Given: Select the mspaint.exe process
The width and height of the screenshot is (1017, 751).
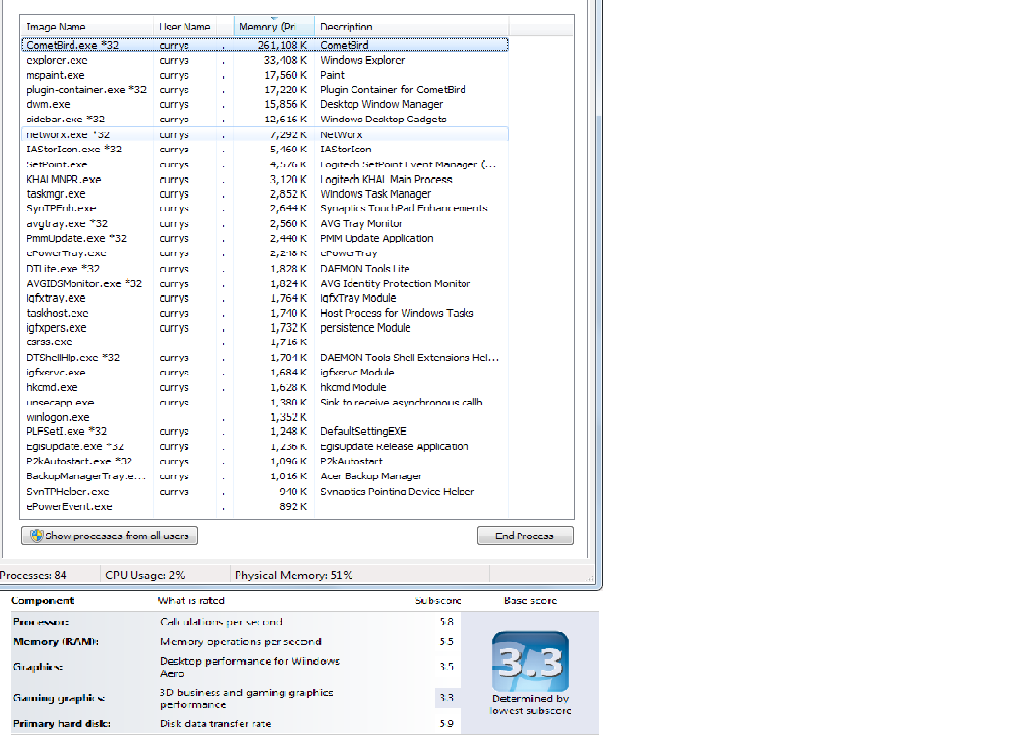Looking at the screenshot, I should (x=265, y=75).
